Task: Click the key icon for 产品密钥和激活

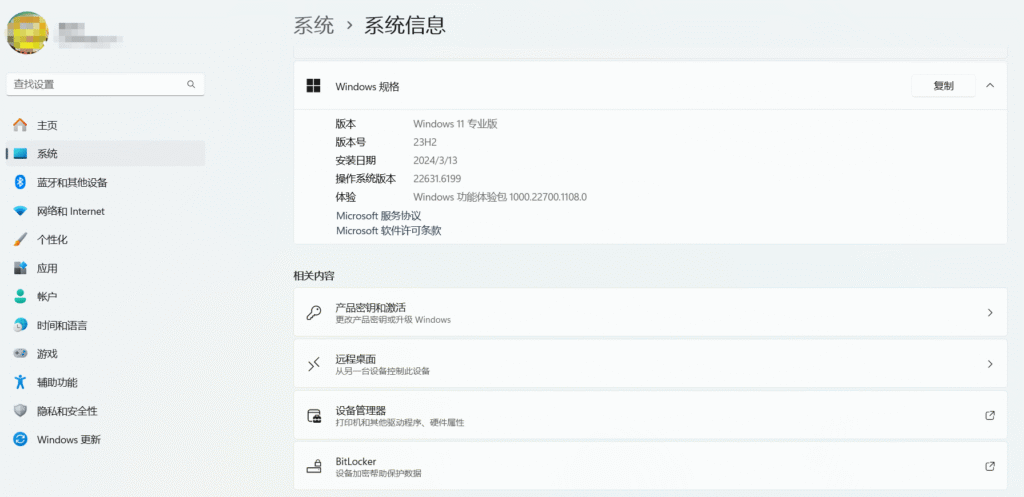Action: coord(313,312)
